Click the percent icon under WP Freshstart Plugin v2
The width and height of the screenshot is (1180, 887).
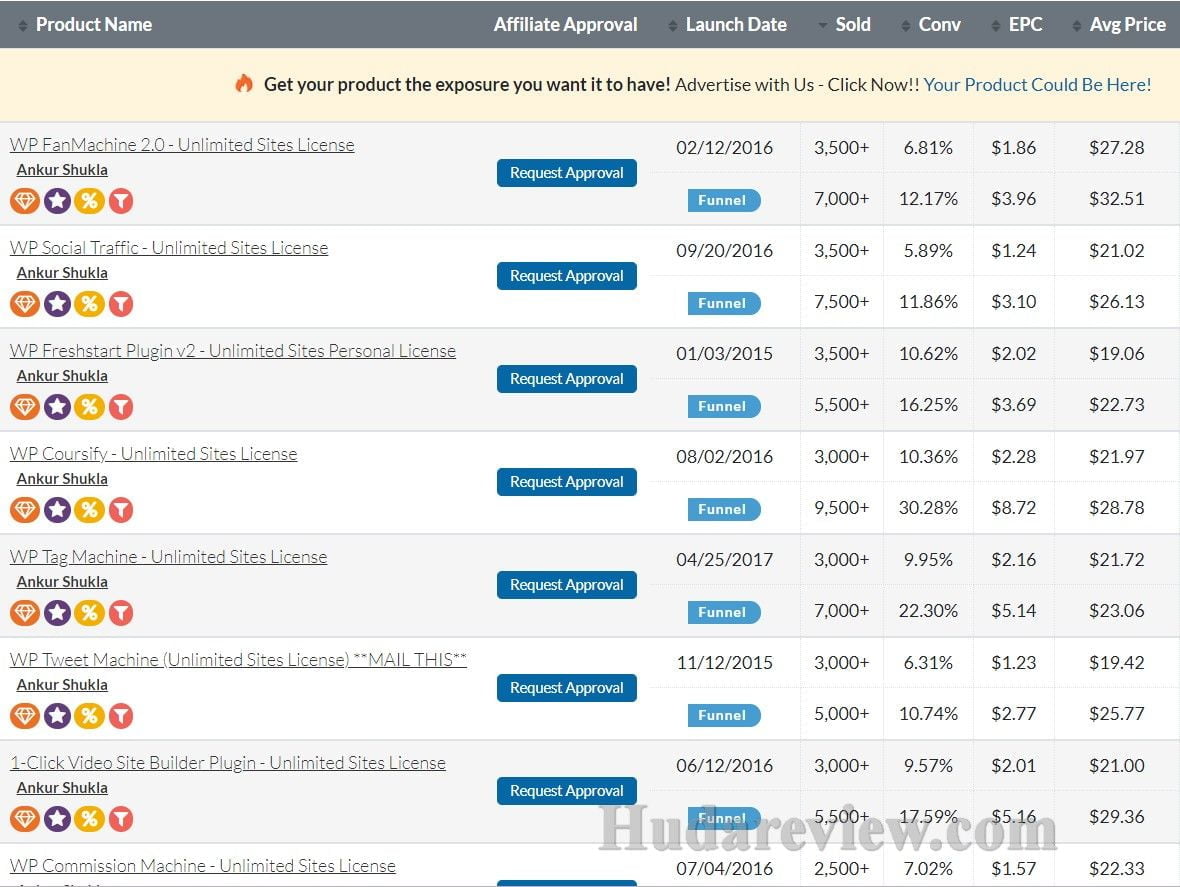click(x=89, y=407)
